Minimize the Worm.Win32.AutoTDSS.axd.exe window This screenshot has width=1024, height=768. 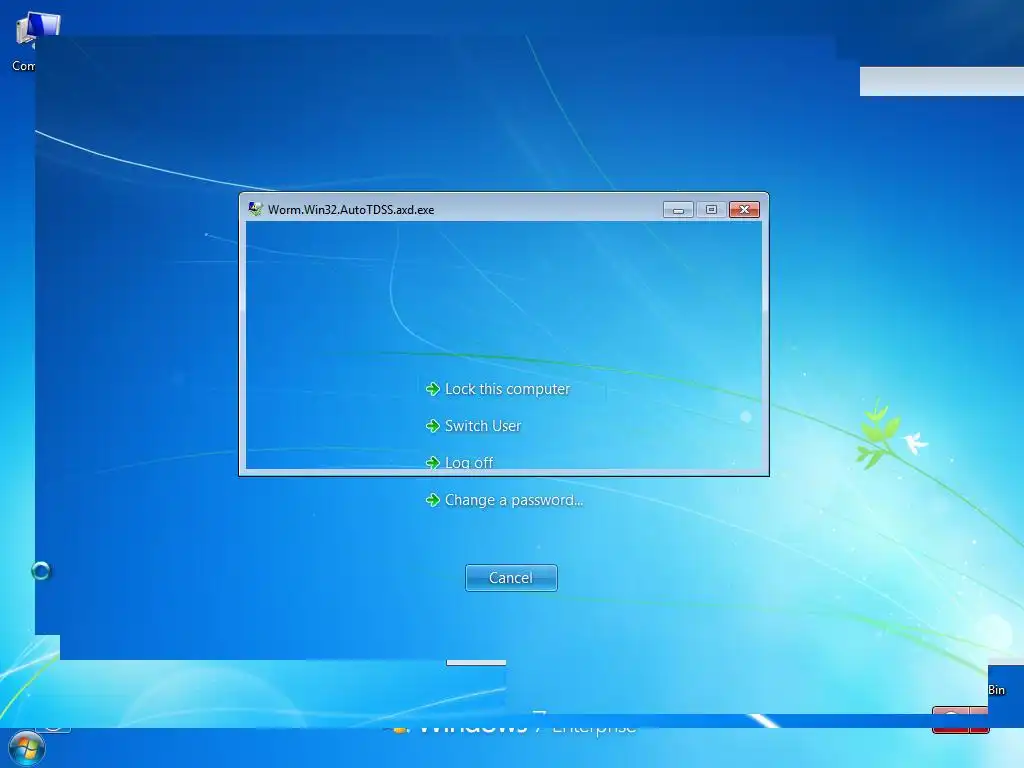(x=678, y=210)
